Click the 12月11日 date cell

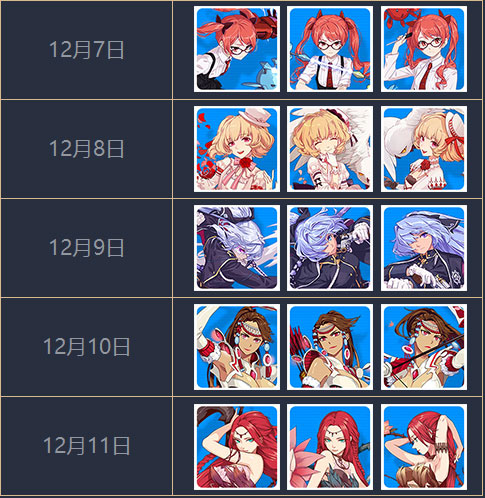click(87, 446)
